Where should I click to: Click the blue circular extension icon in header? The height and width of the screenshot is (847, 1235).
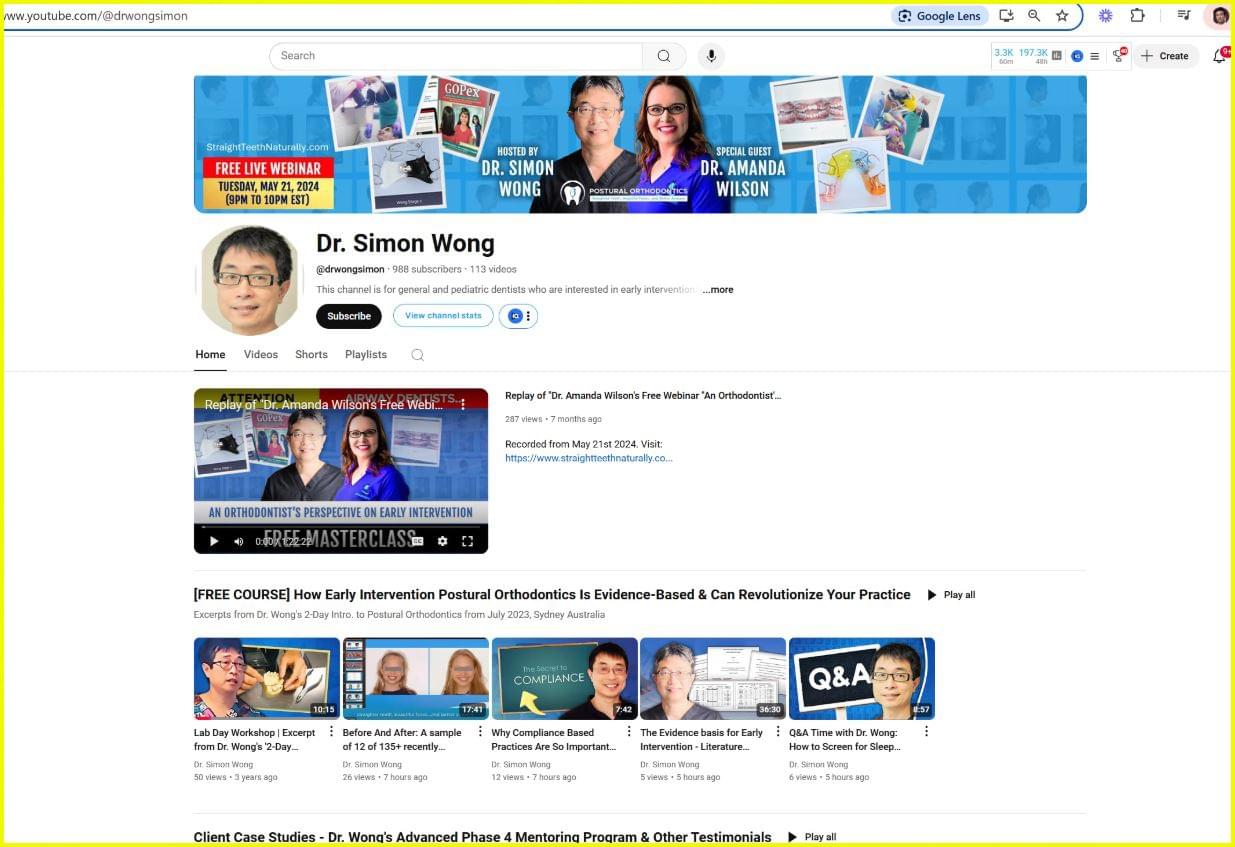point(1077,56)
